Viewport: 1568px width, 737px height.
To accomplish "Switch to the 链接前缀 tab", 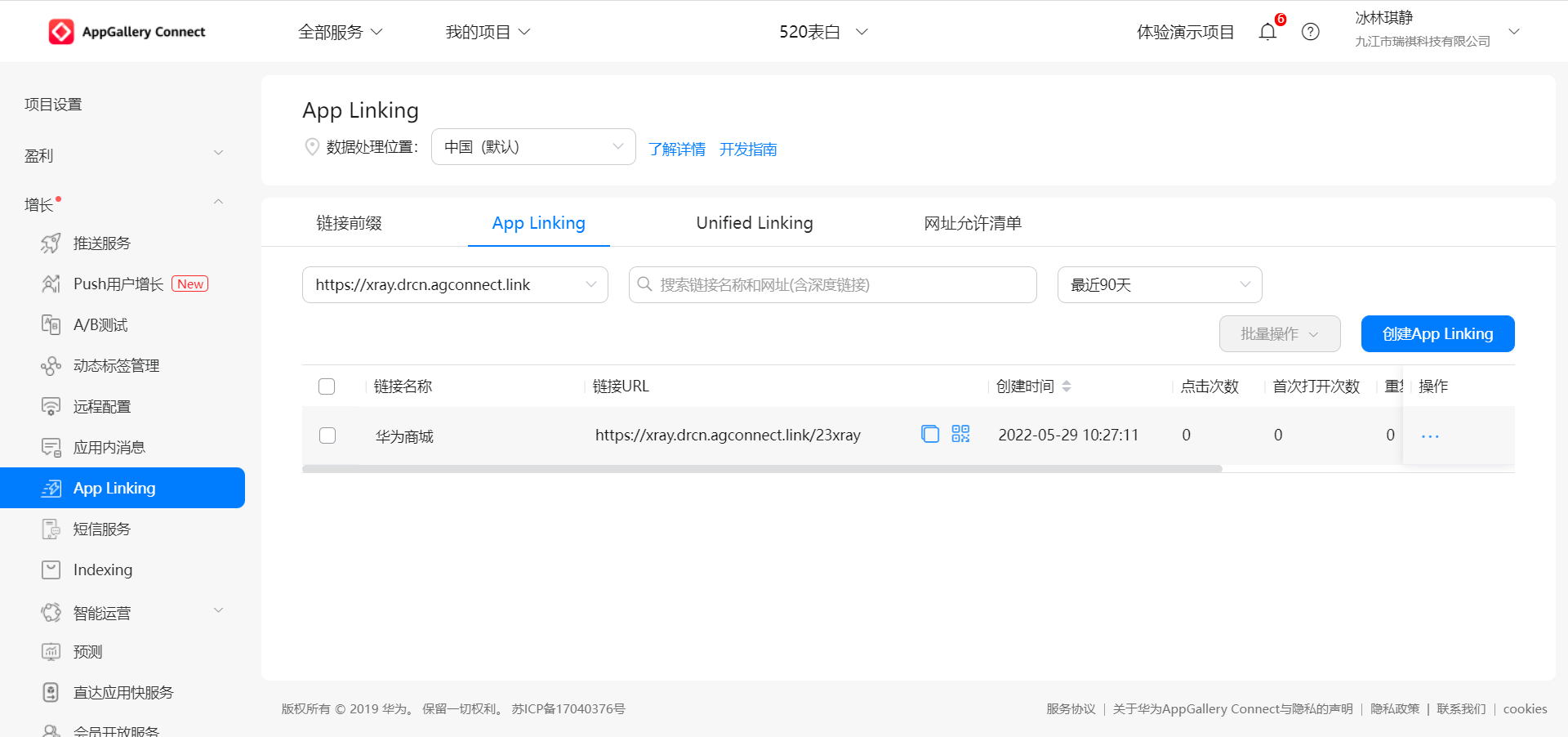I will point(350,223).
